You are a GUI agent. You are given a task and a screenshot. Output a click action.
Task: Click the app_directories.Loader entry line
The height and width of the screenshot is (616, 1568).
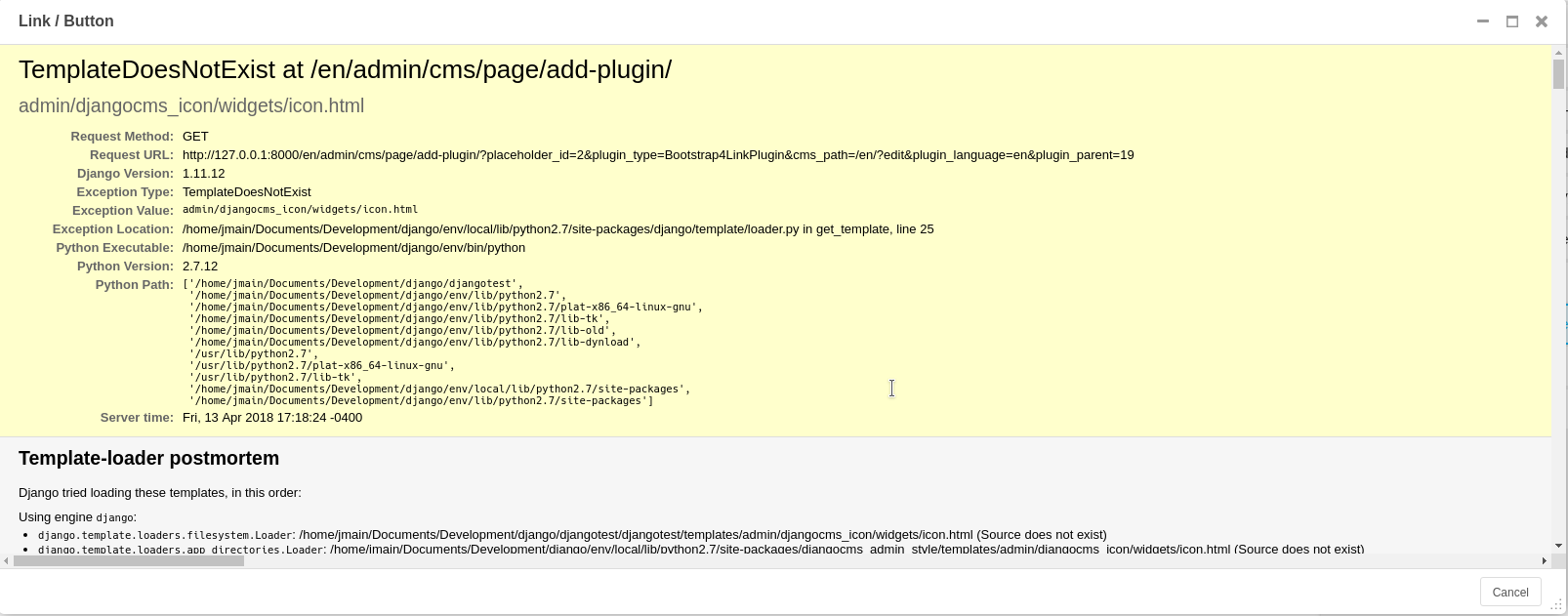(701, 549)
